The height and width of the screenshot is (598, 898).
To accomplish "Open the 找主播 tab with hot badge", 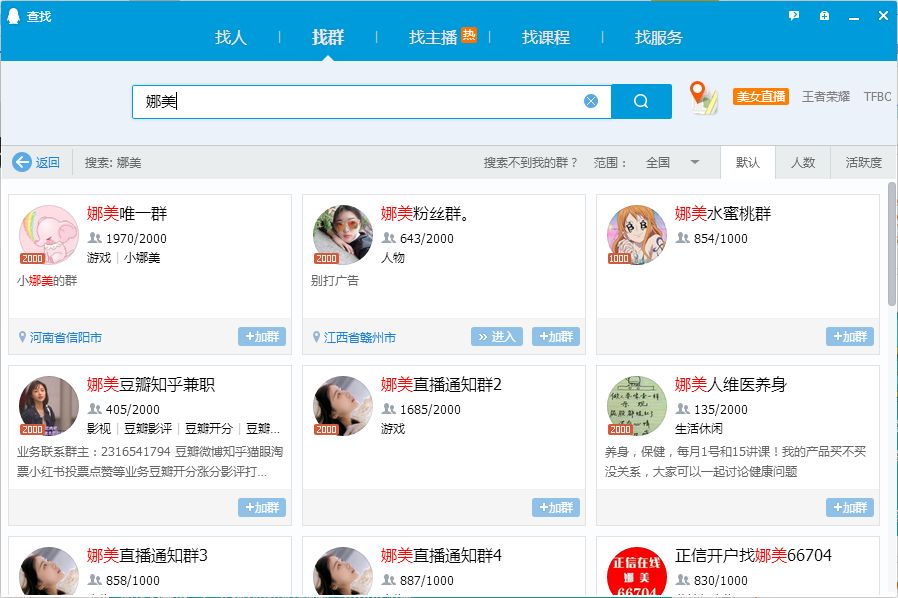I will pyautogui.click(x=432, y=37).
